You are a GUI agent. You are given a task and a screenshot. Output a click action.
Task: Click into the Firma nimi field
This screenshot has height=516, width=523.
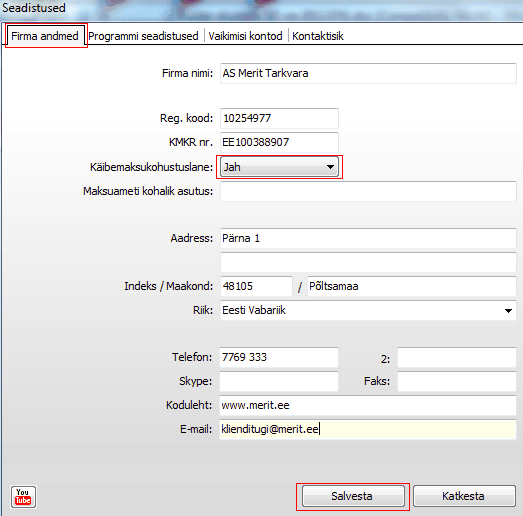(x=368, y=73)
